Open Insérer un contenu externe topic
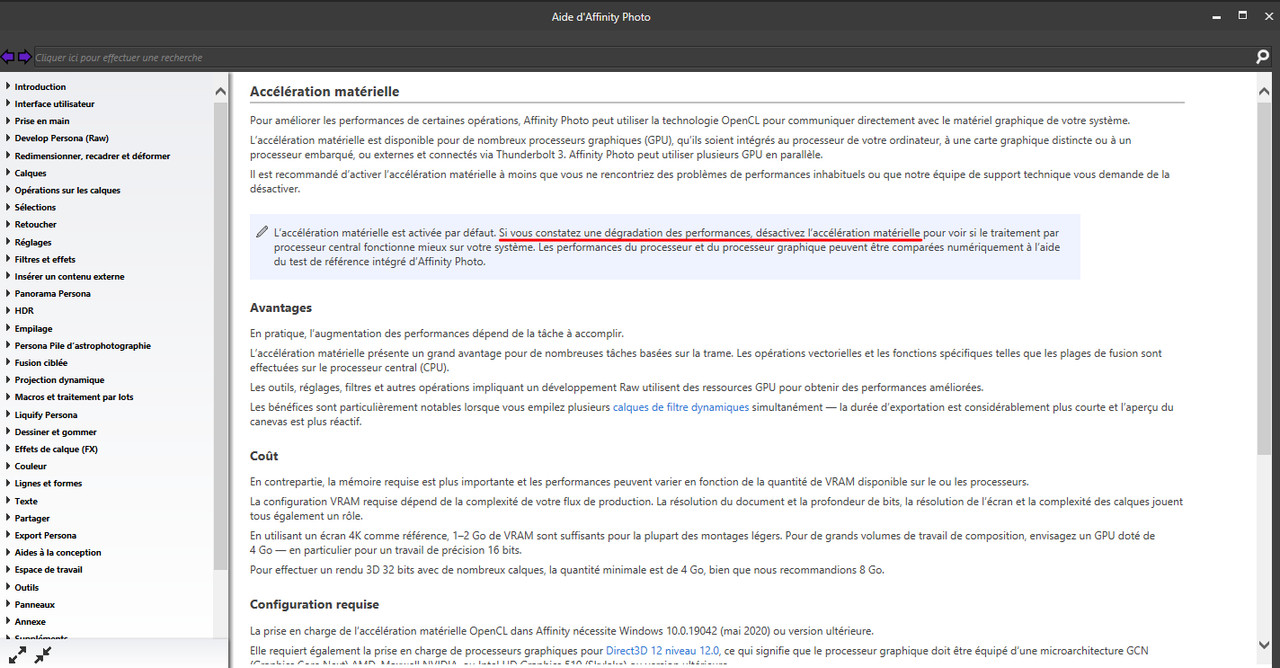Viewport: 1280px width, 668px height. 69,276
